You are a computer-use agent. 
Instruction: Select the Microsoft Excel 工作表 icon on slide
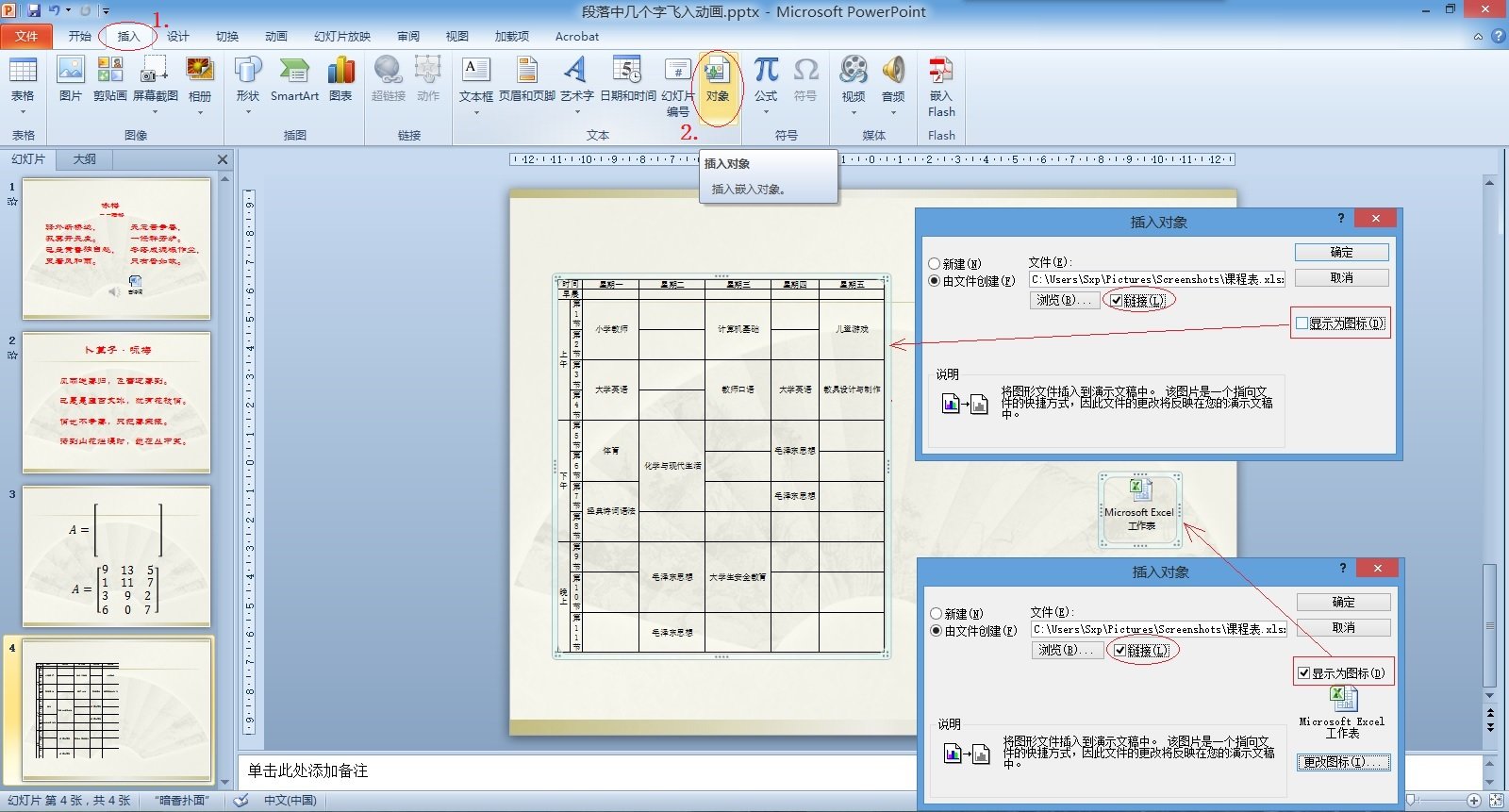pos(1140,509)
